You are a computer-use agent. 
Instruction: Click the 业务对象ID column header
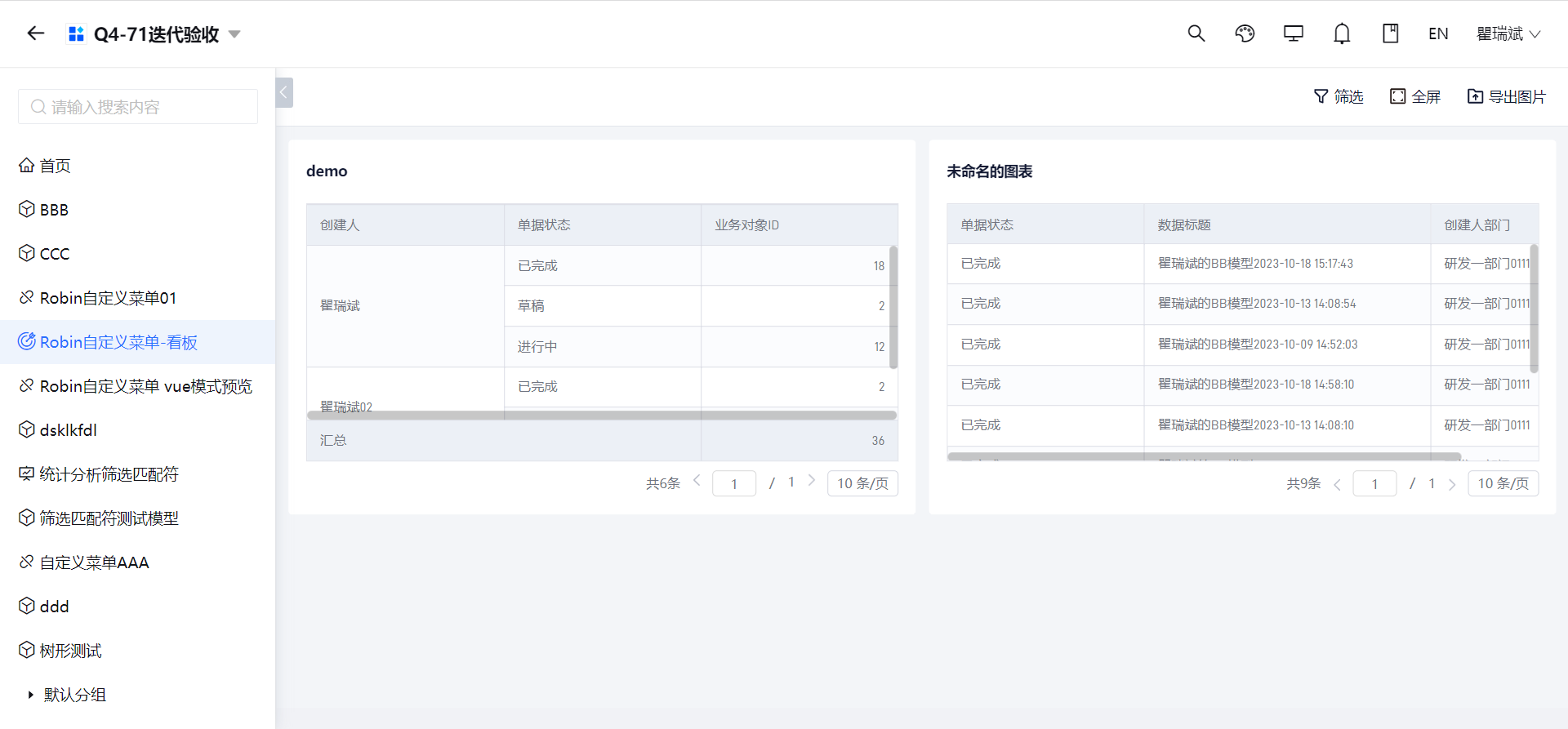pyautogui.click(x=800, y=224)
